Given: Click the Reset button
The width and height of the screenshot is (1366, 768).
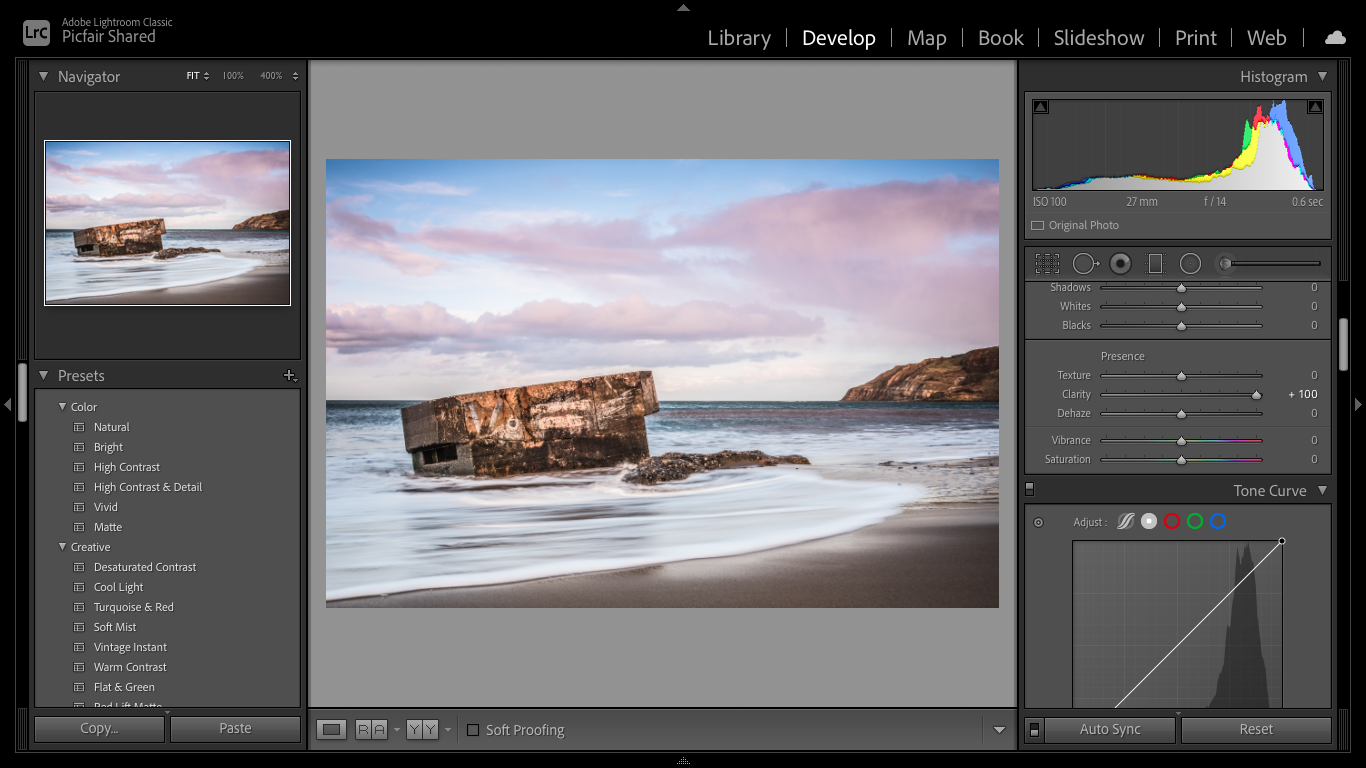Looking at the screenshot, I should 1256,730.
